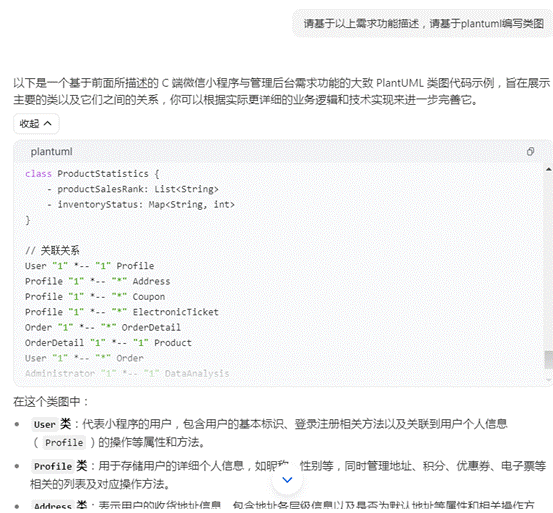Click the code scrollbar thumb
Viewport: 553px width, 513px height.
click(548, 360)
